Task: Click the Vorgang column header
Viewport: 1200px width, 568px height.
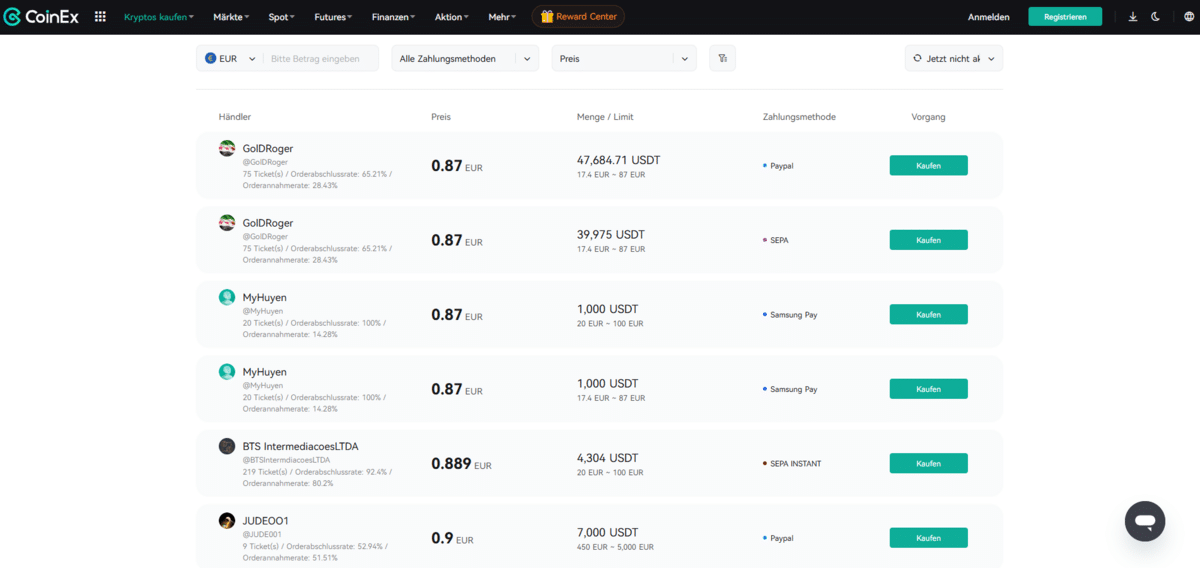Action: coord(928,117)
